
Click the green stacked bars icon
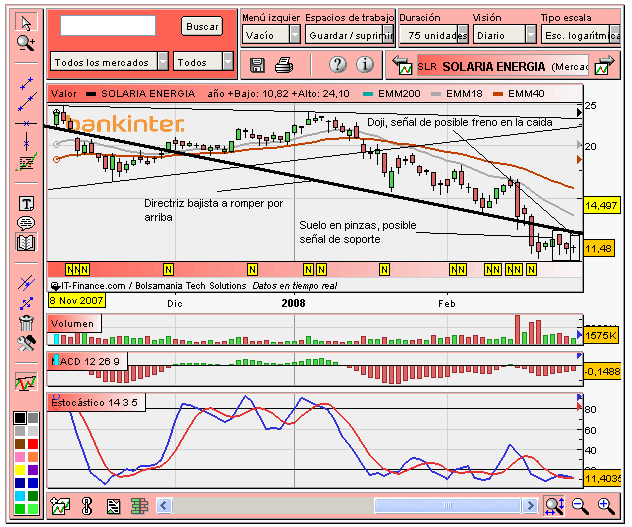point(139,506)
